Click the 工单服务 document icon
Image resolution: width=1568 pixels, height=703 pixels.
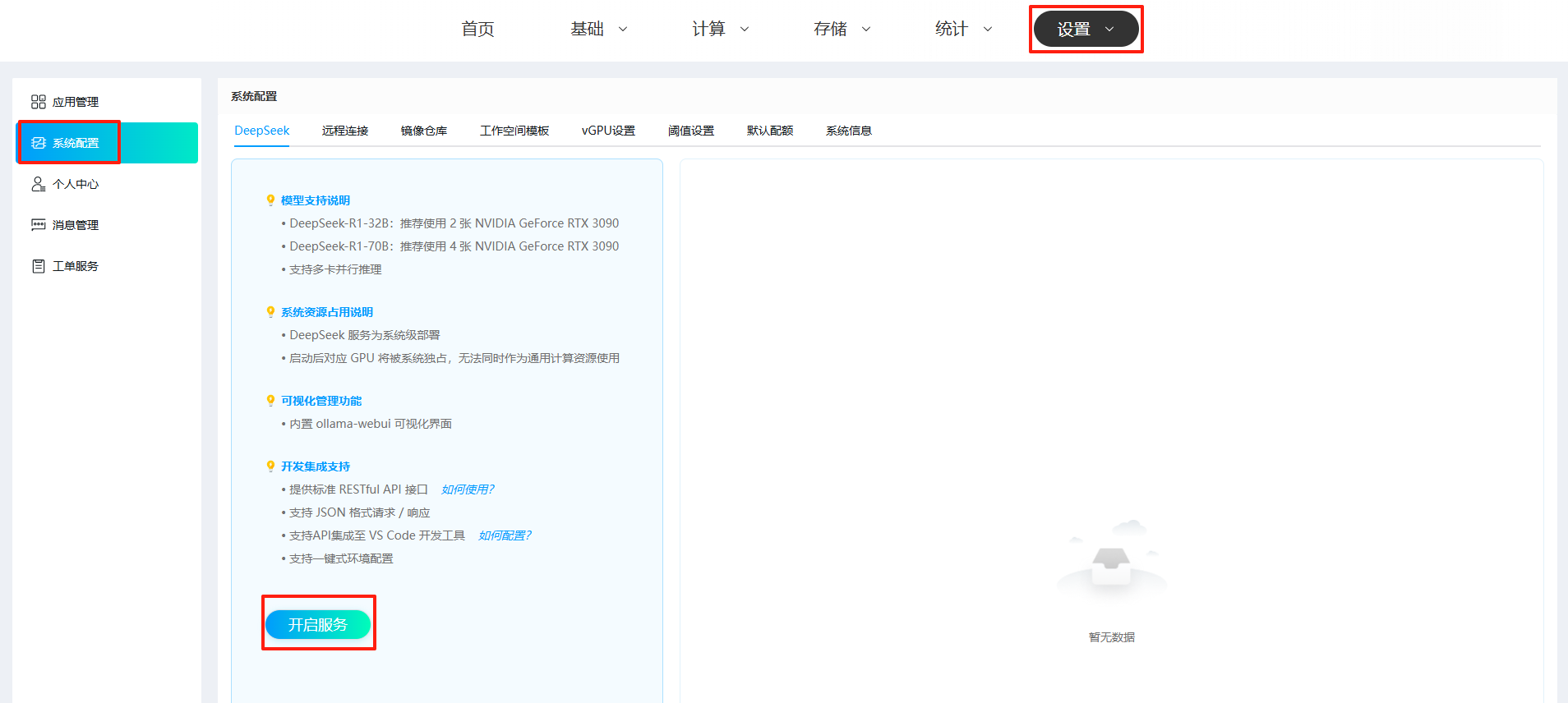[x=39, y=266]
